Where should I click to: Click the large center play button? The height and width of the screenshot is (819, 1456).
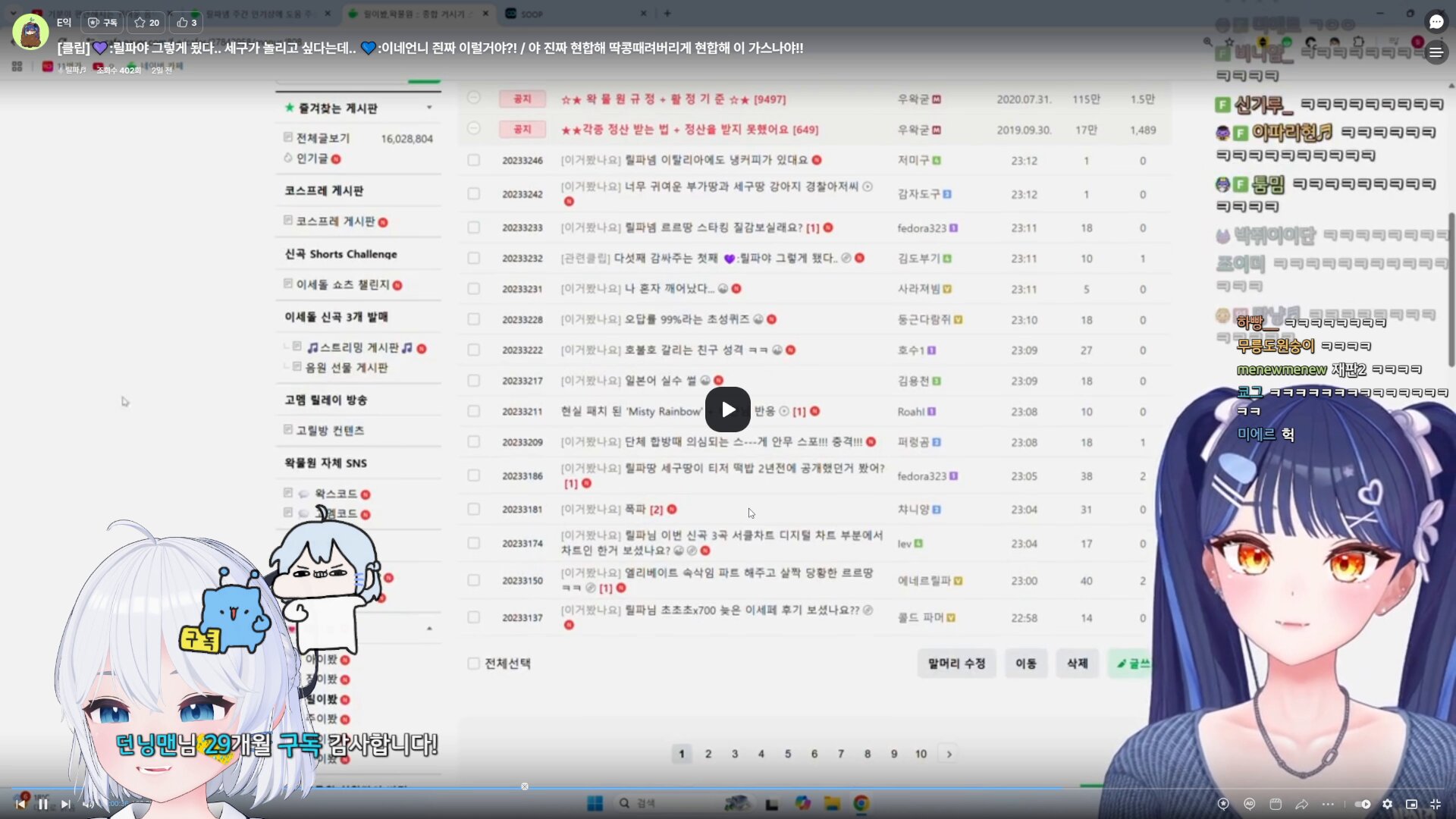click(727, 409)
